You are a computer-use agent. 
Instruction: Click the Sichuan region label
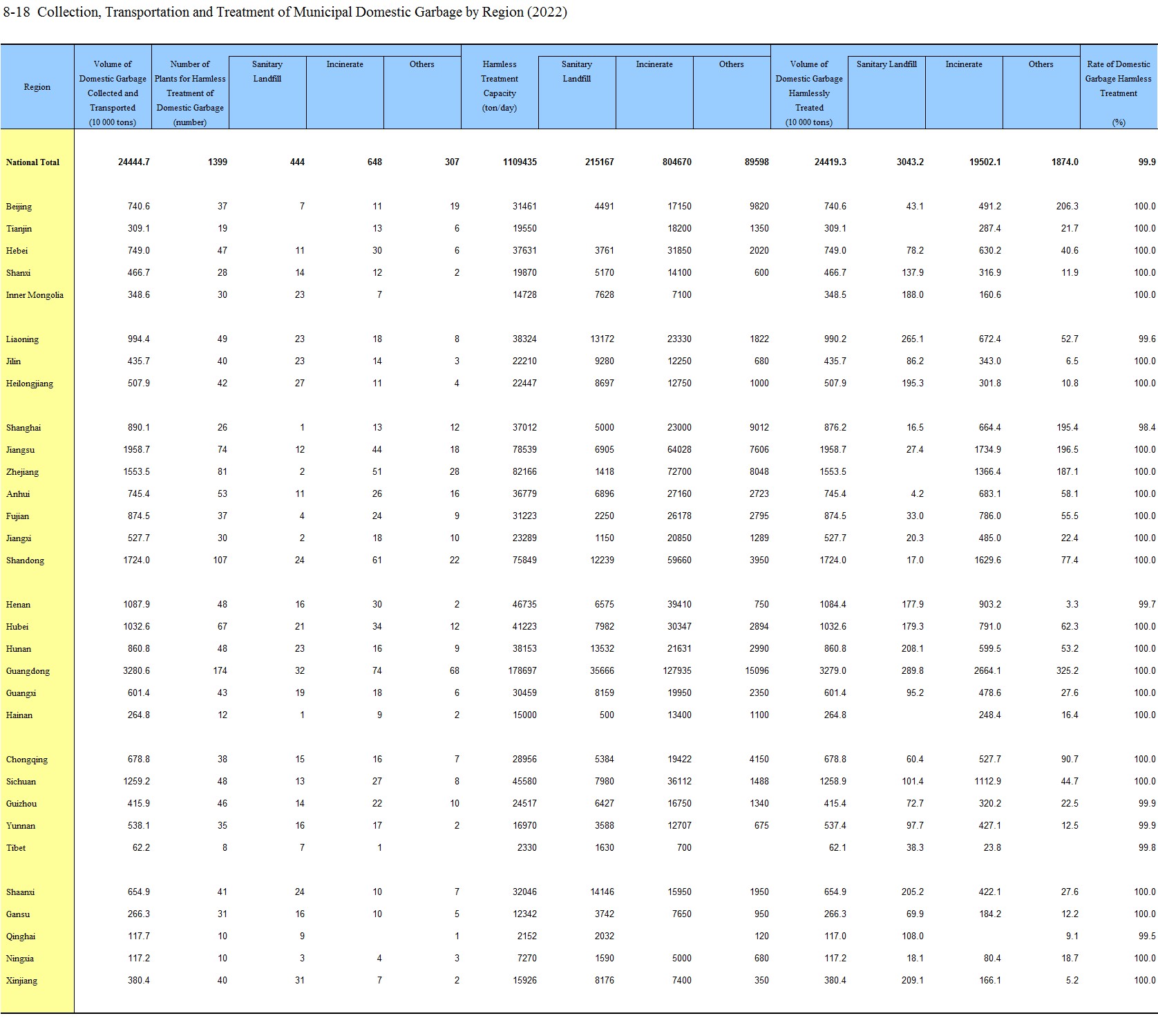click(x=21, y=782)
